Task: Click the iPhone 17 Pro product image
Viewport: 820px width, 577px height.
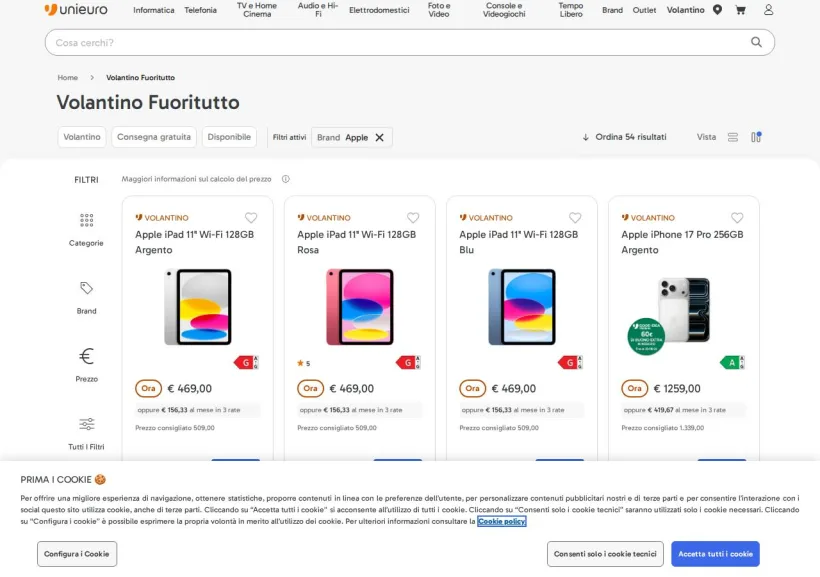Action: pos(684,310)
